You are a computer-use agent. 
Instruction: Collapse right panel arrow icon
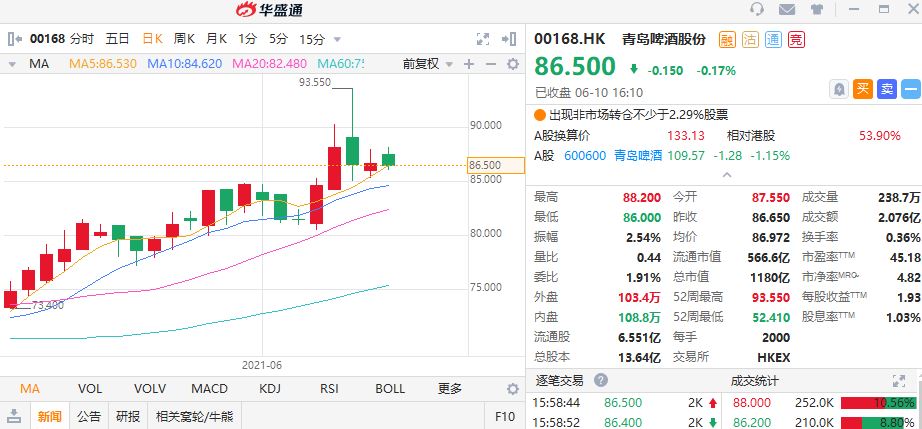point(509,39)
